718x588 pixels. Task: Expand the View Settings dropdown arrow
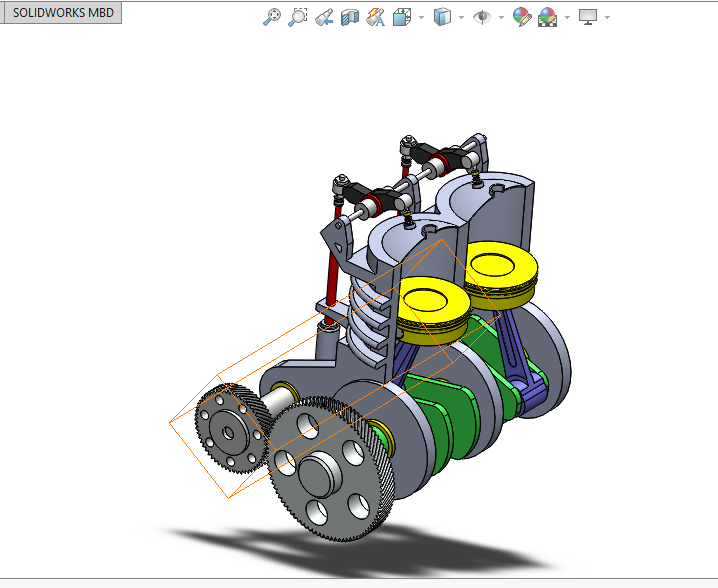point(607,18)
